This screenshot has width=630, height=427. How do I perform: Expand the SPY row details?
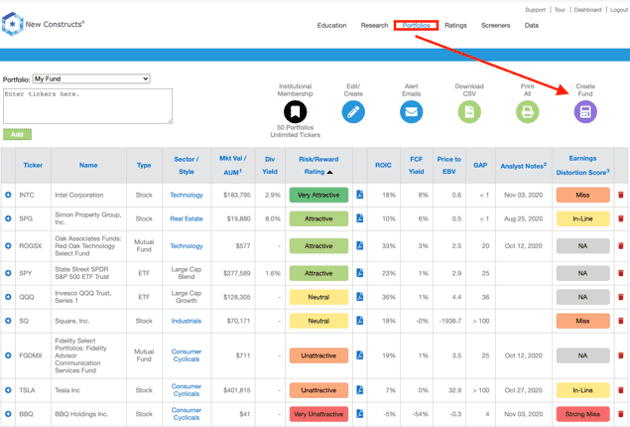click(x=8, y=273)
